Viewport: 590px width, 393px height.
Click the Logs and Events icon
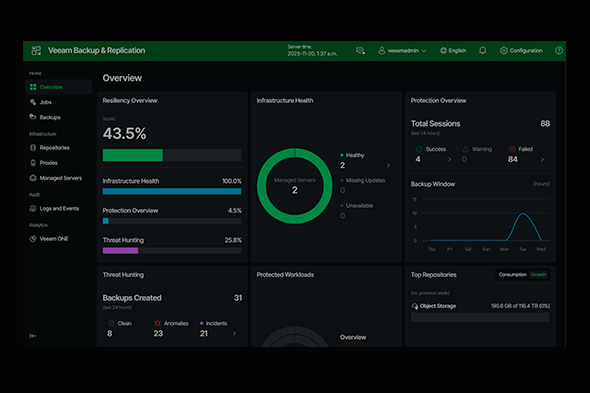coord(33,208)
